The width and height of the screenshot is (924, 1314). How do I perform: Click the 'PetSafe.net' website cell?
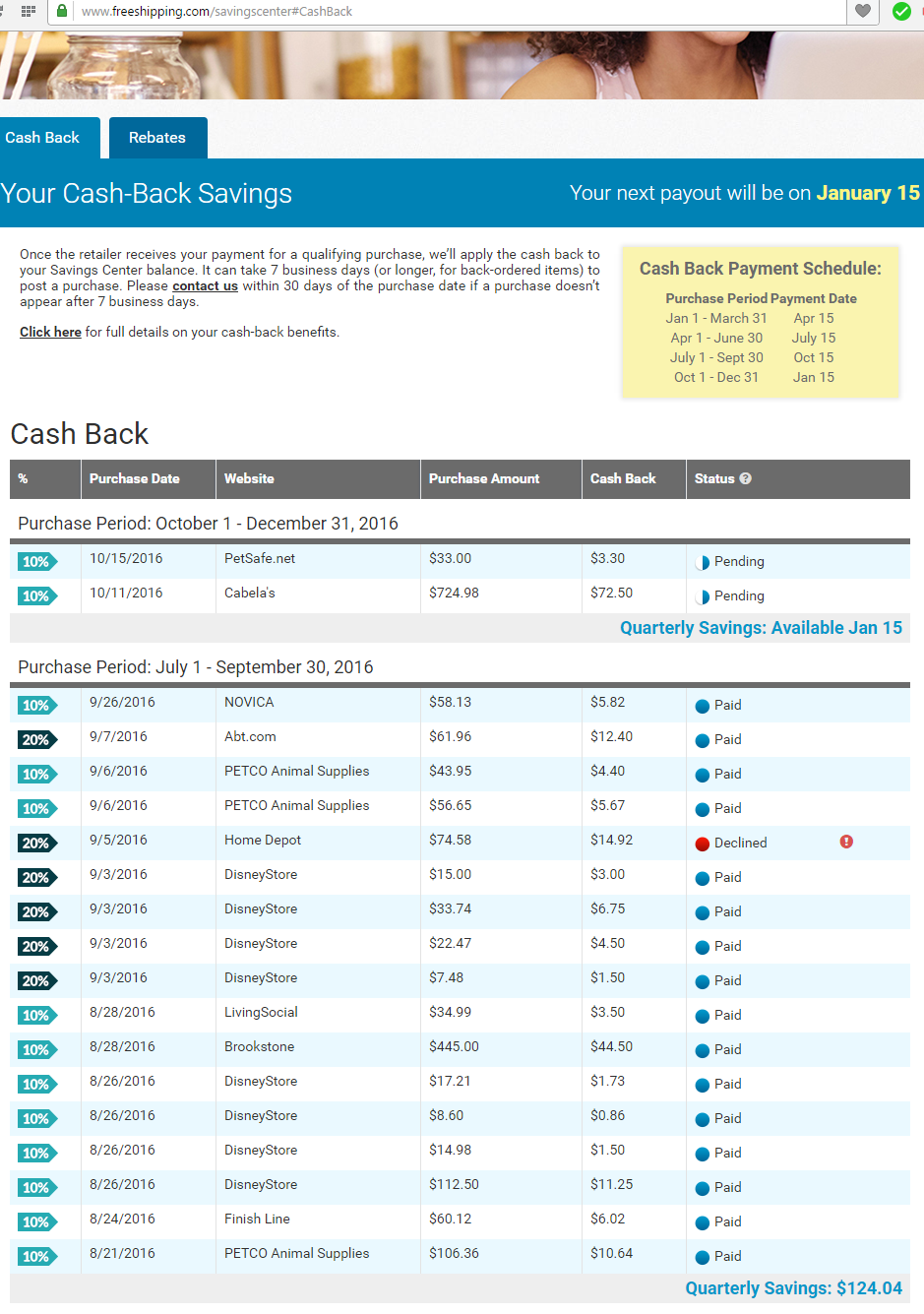[260, 558]
